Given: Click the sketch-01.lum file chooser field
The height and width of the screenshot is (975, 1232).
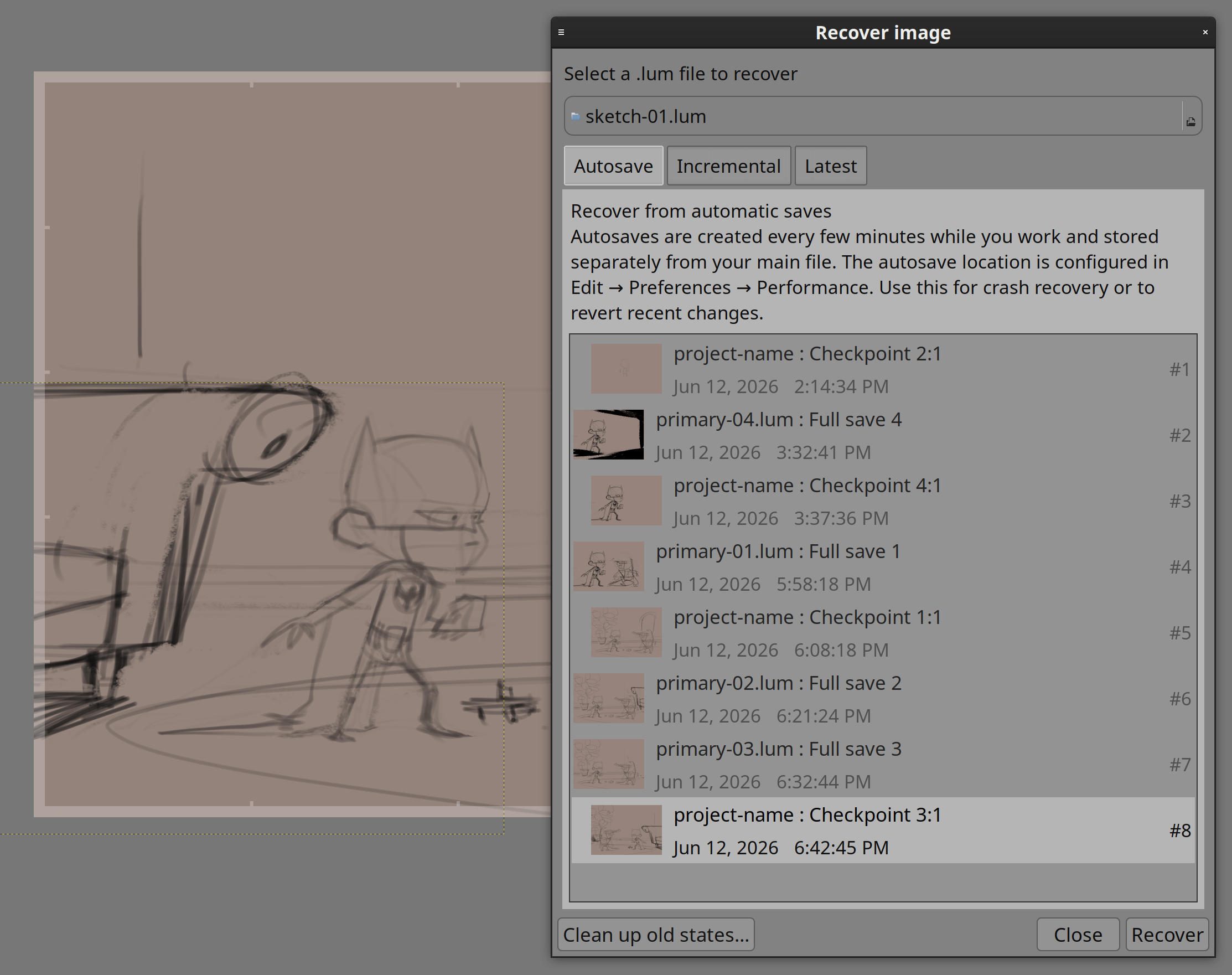Looking at the screenshot, I should click(x=882, y=116).
